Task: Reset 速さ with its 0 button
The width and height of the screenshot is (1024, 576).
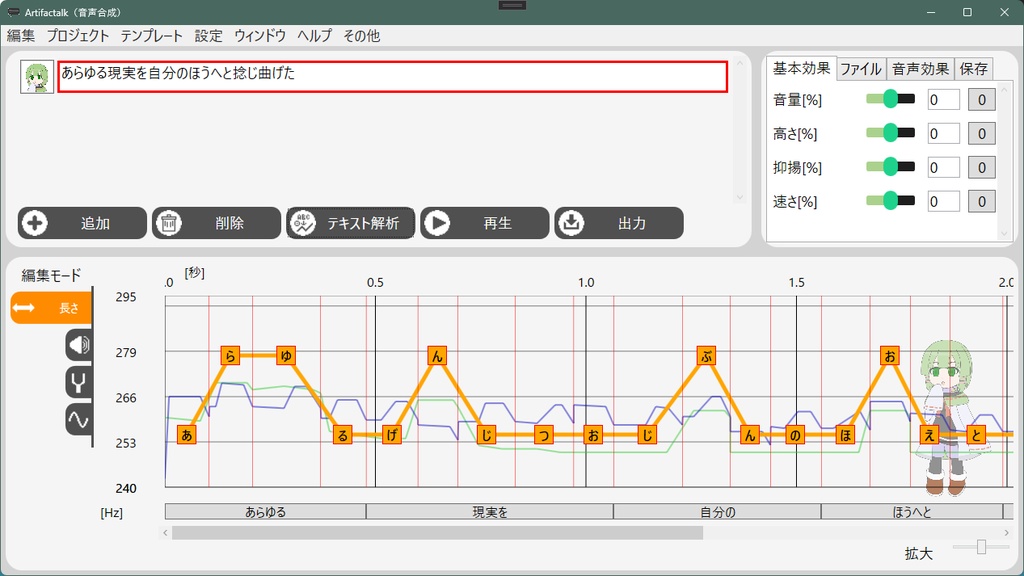Action: click(x=982, y=201)
